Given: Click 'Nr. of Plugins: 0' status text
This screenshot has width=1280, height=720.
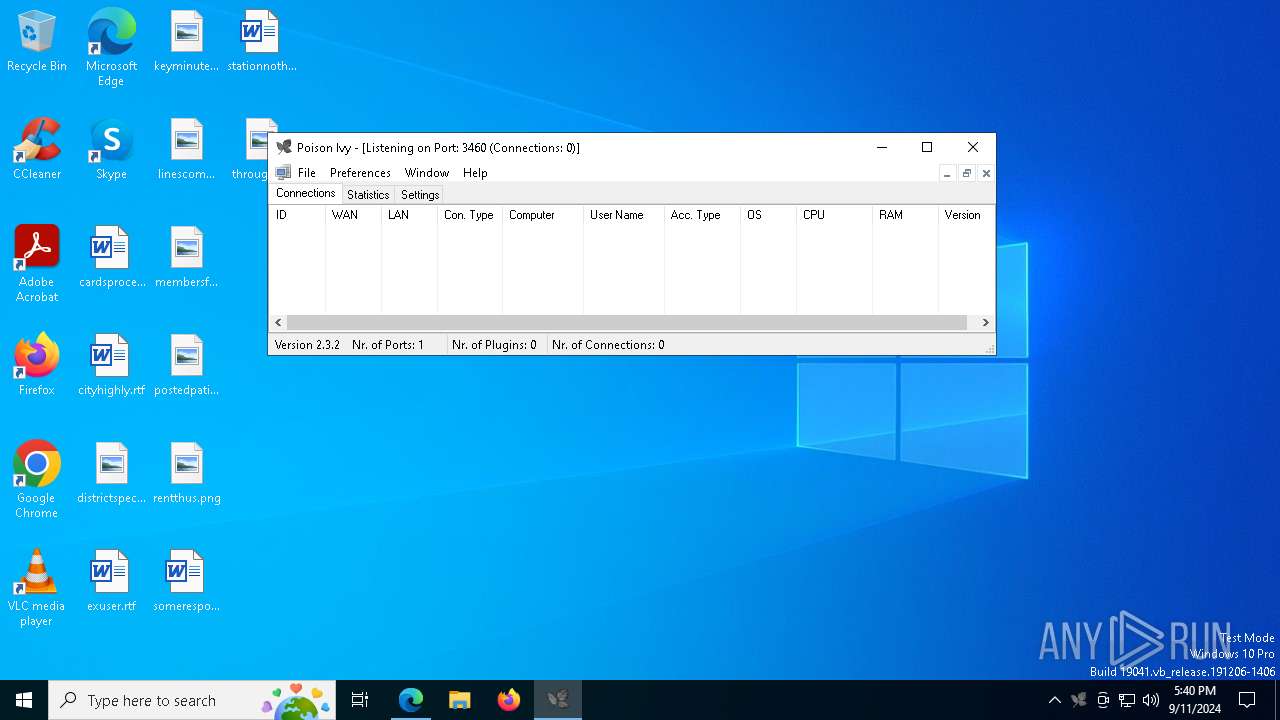Looking at the screenshot, I should 494,345.
